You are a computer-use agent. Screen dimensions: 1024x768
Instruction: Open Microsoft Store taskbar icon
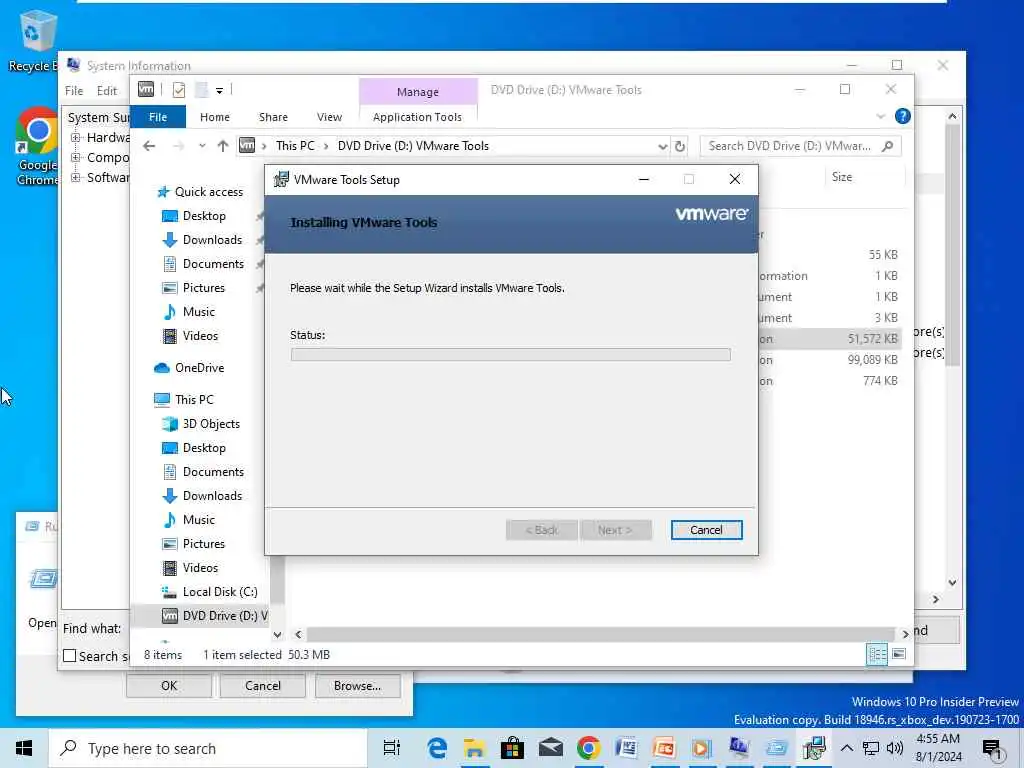(512, 748)
